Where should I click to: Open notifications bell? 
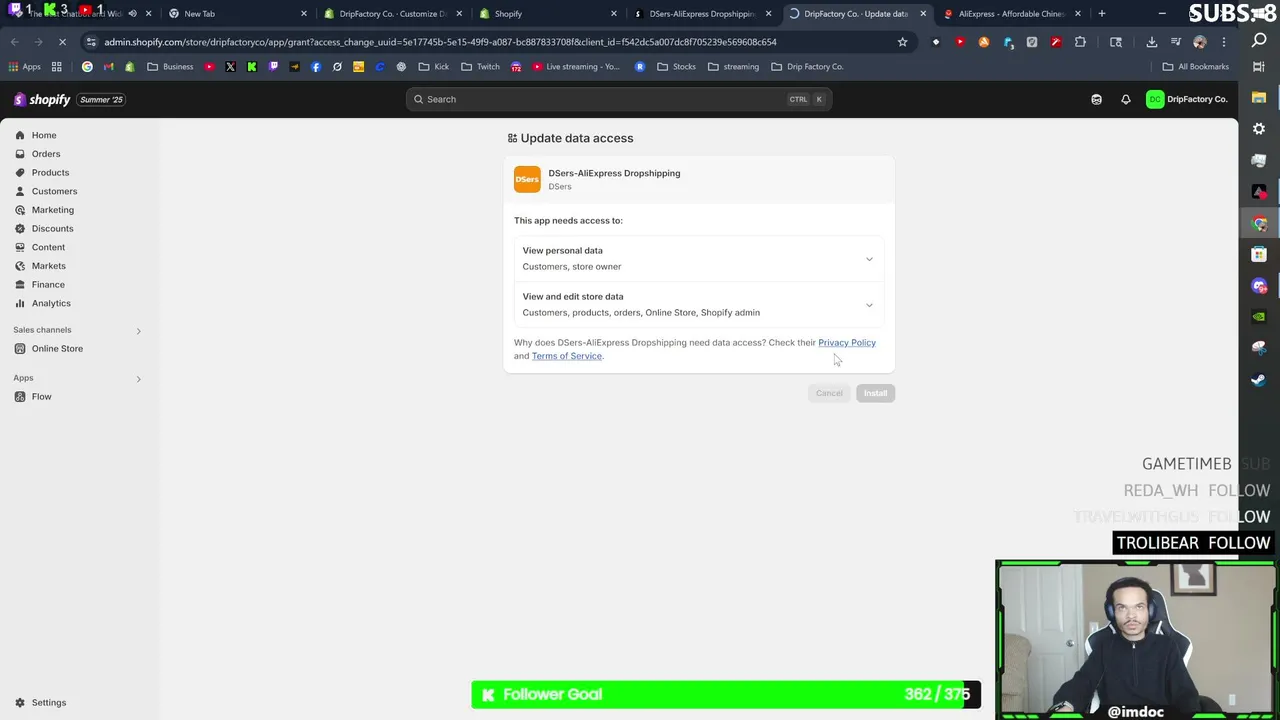tap(1125, 99)
